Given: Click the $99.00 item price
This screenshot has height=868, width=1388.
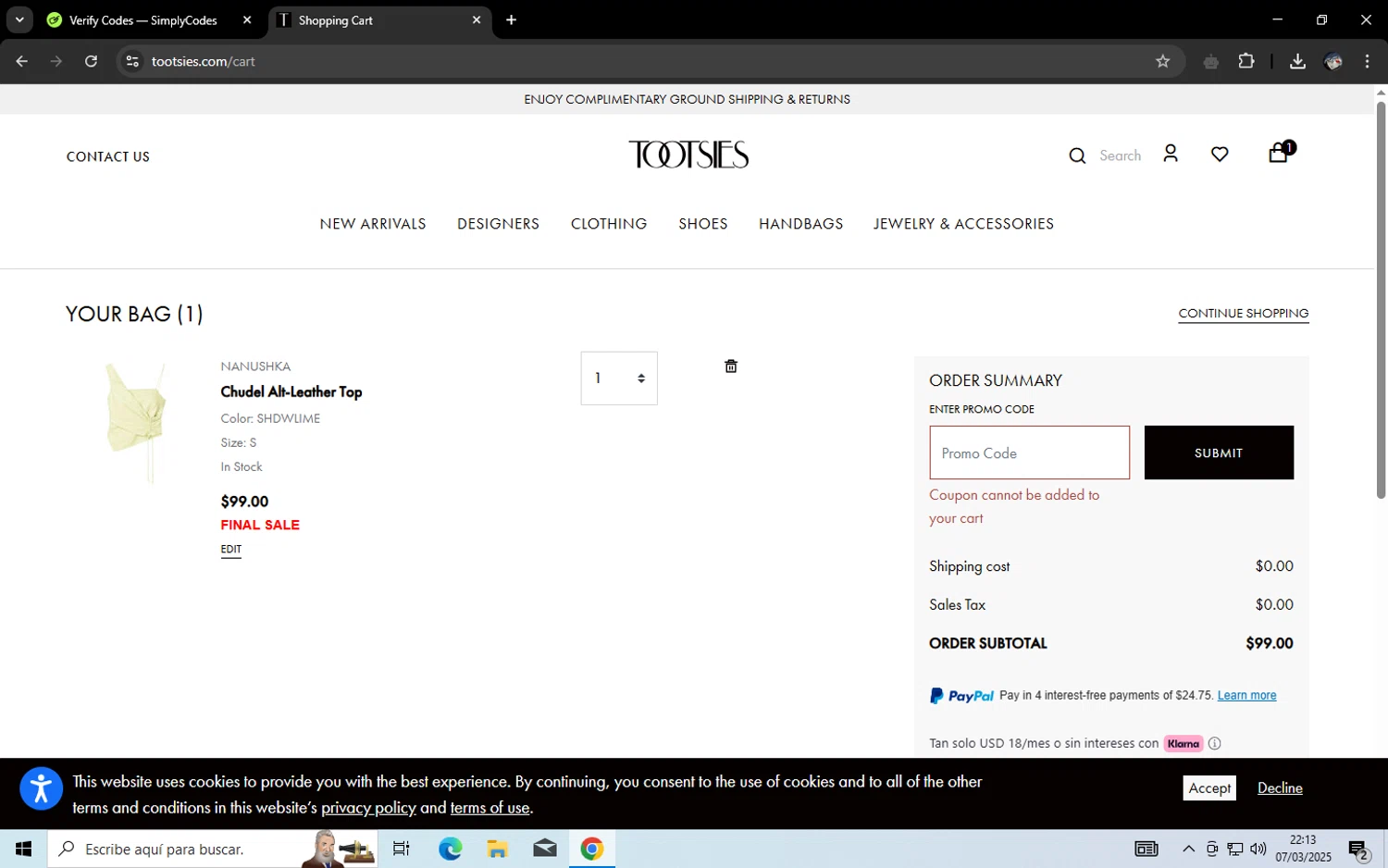Looking at the screenshot, I should click(244, 502).
